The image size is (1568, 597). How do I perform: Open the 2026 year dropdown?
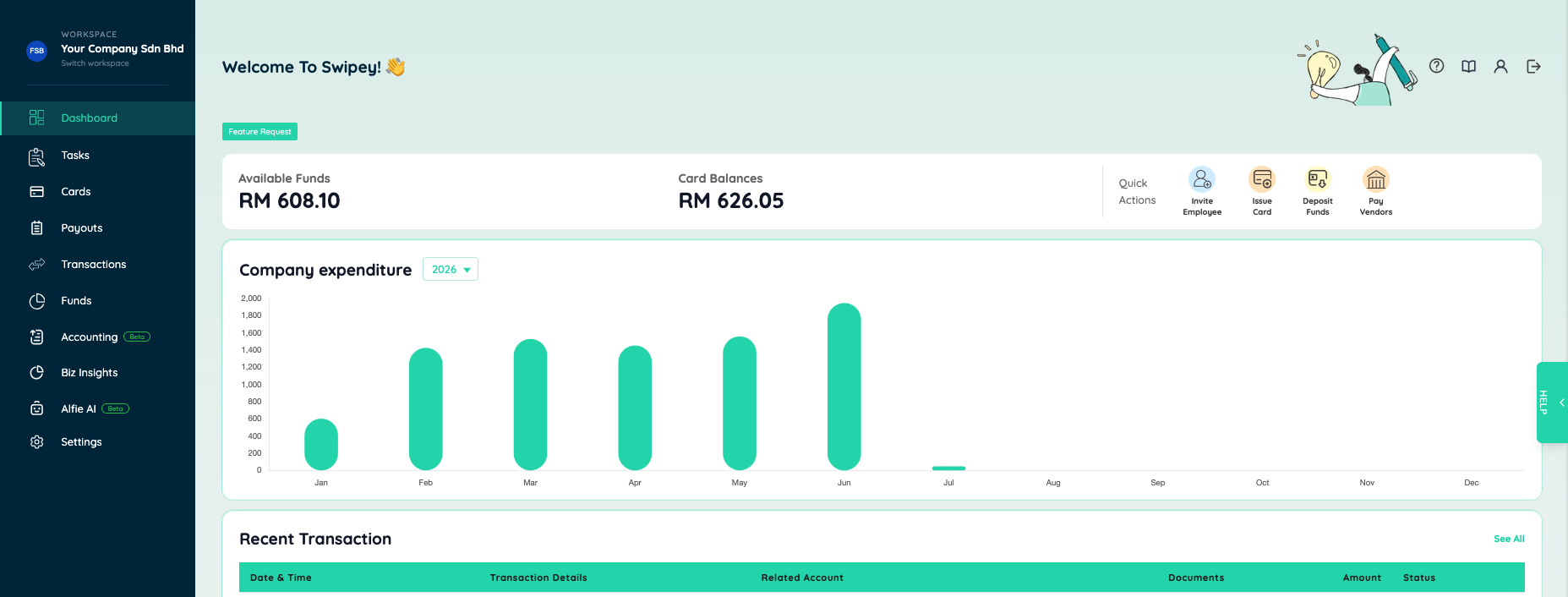(x=451, y=269)
